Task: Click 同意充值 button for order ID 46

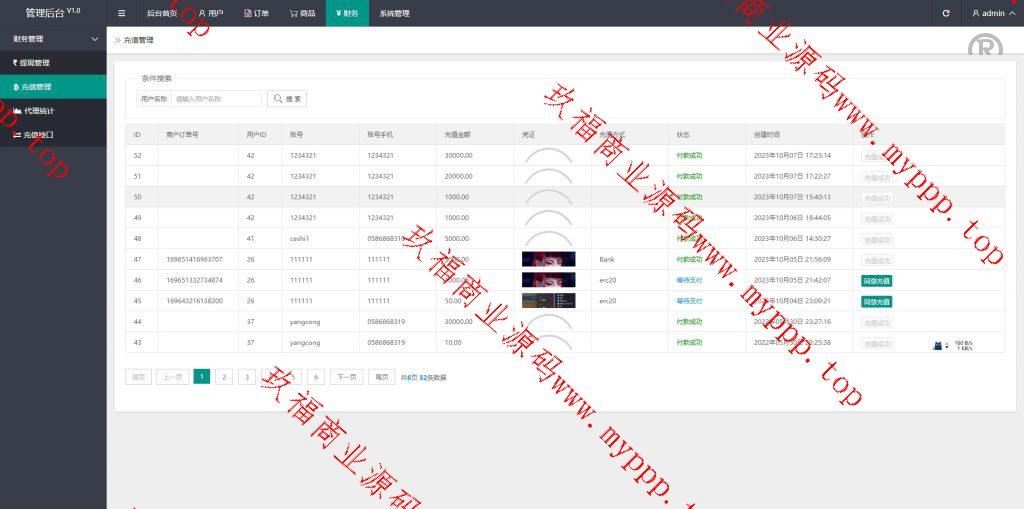Action: 876,281
